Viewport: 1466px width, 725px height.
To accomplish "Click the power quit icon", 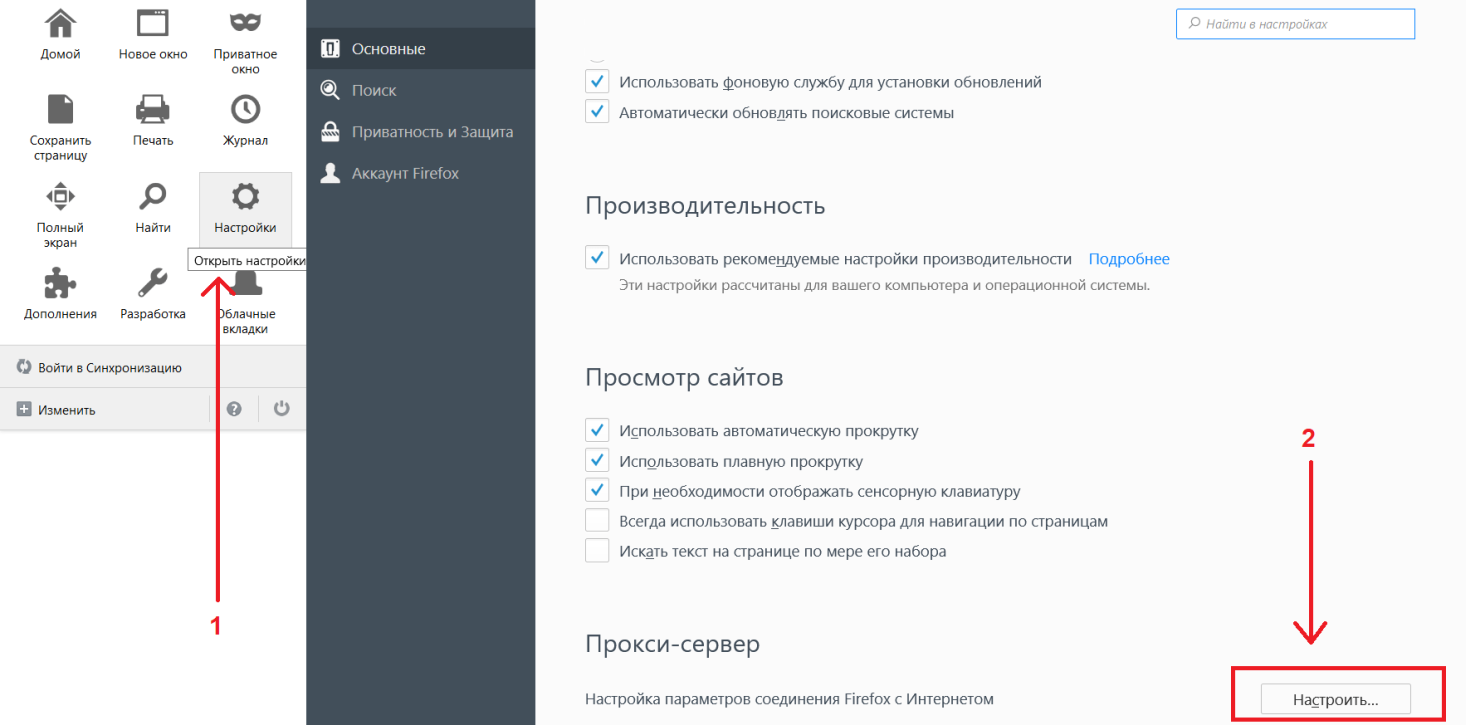I will (x=282, y=409).
